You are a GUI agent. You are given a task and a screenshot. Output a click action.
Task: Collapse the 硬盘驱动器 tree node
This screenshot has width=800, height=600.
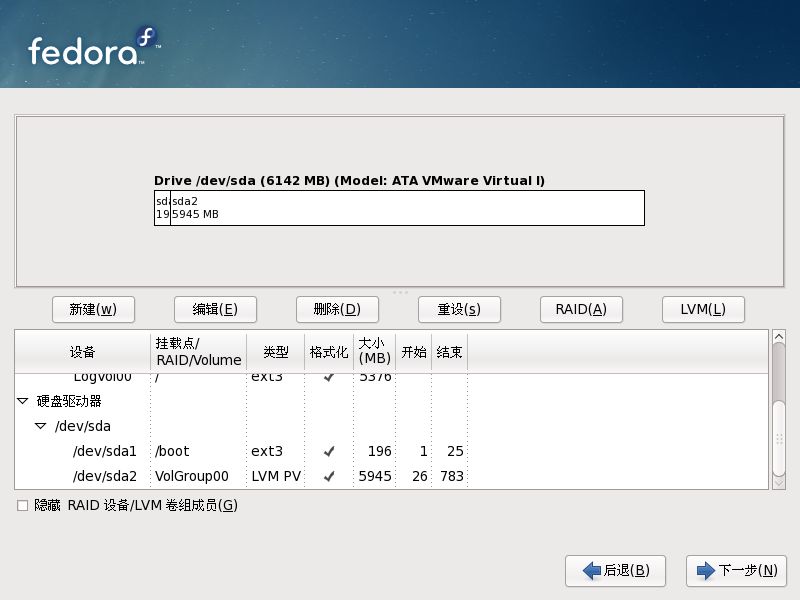click(x=22, y=401)
